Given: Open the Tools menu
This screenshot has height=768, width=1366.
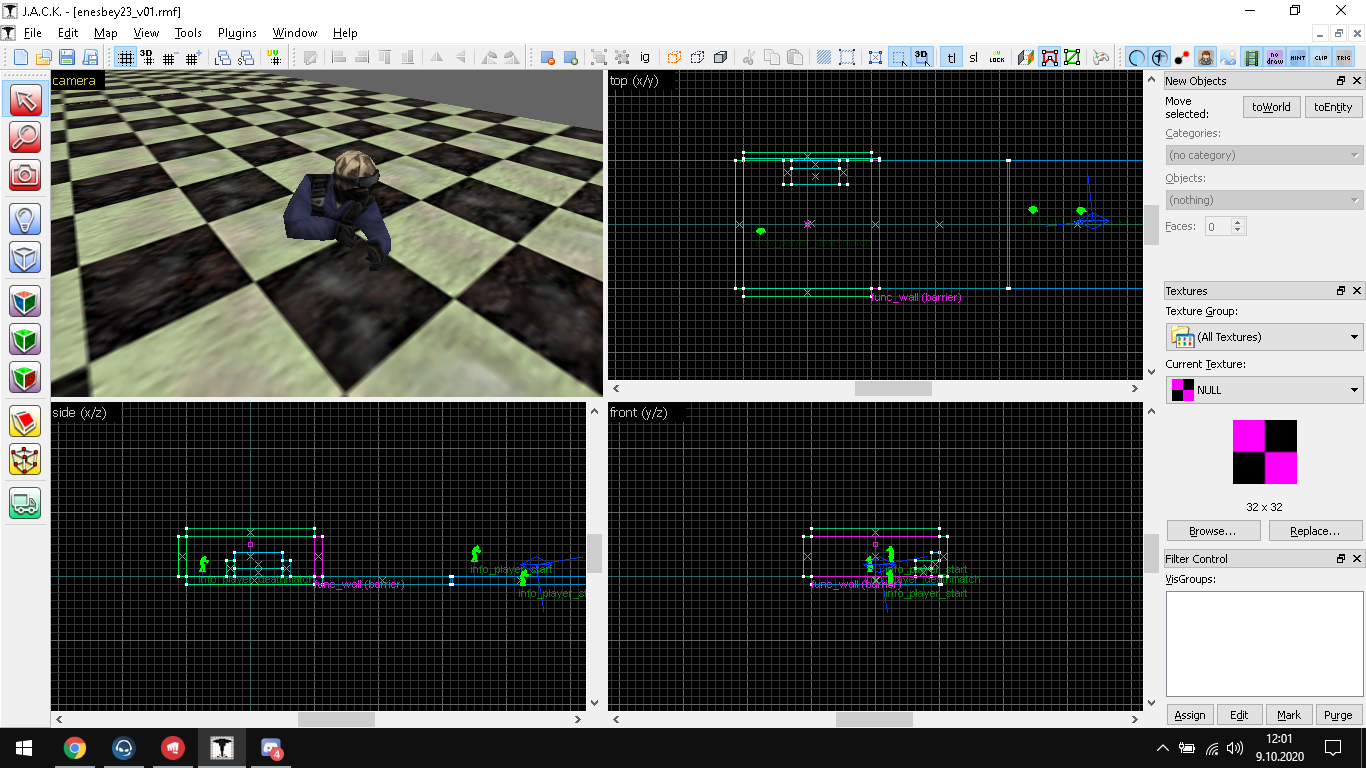Looking at the screenshot, I should (188, 33).
